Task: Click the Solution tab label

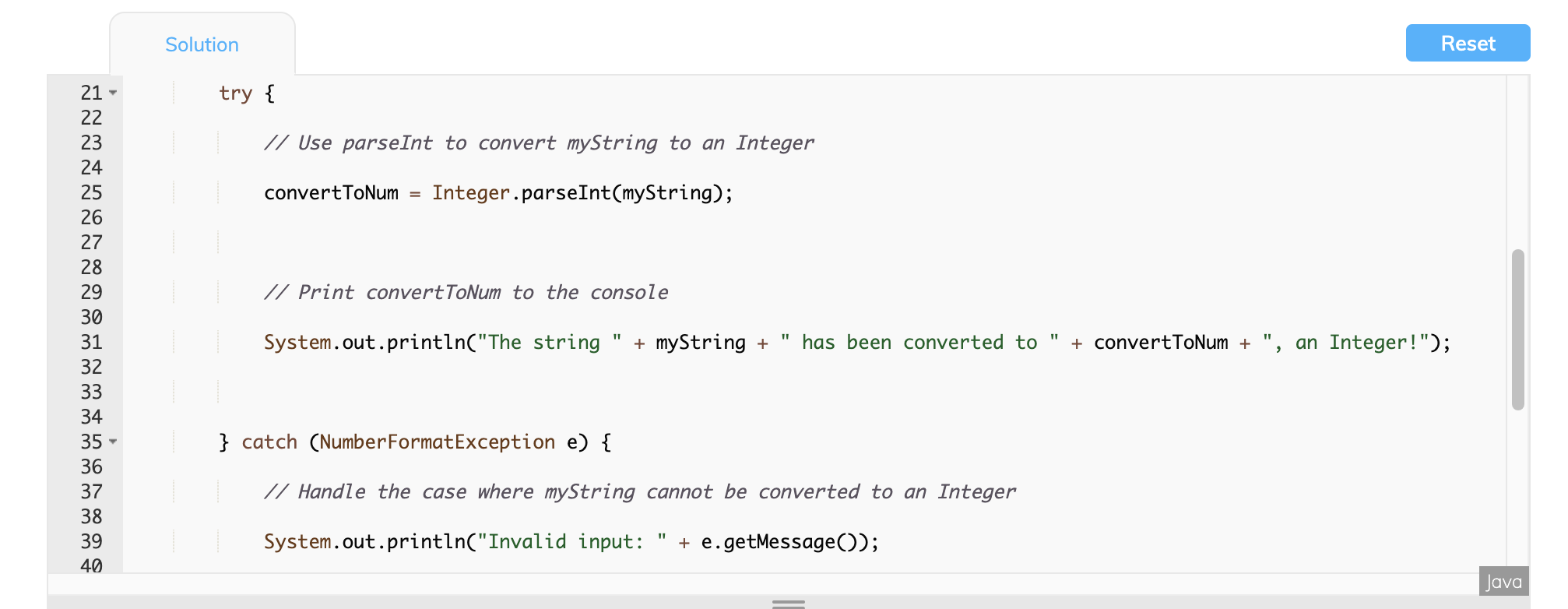Action: coord(201,44)
